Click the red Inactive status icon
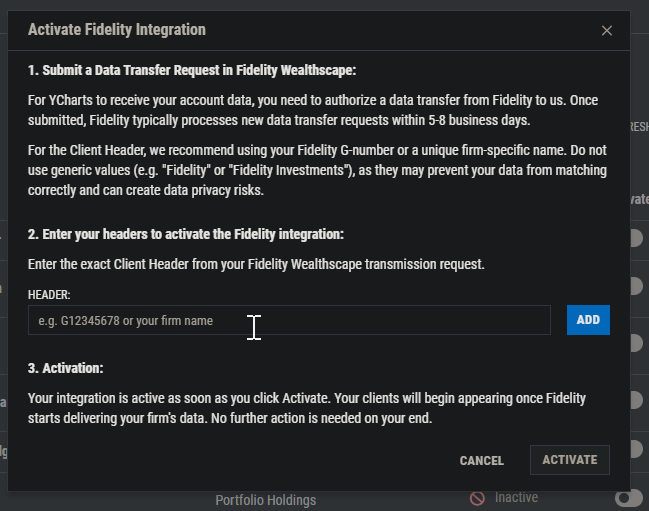This screenshot has width=649, height=511. tap(477, 498)
